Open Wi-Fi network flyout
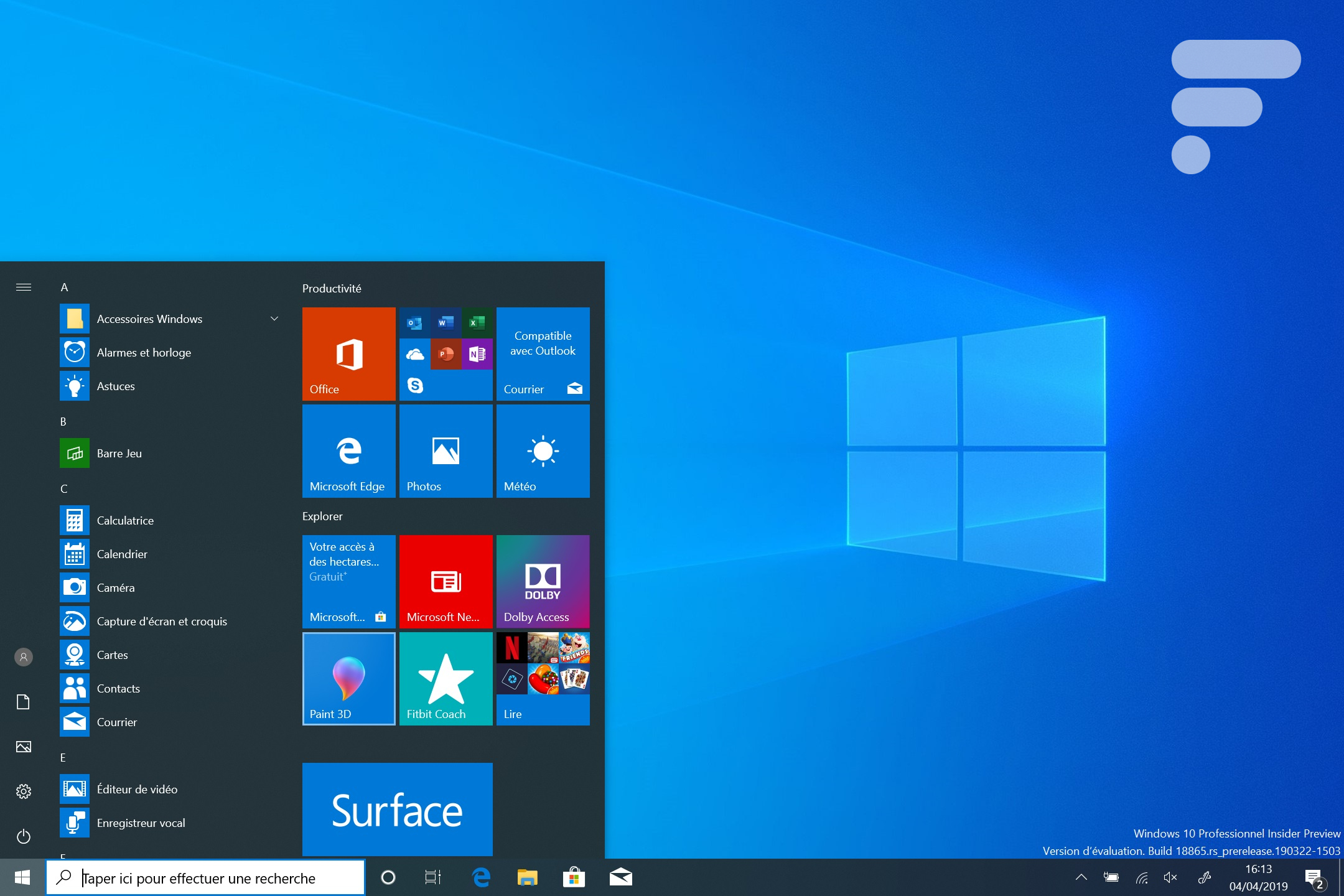The width and height of the screenshot is (1344, 896). [x=1141, y=877]
